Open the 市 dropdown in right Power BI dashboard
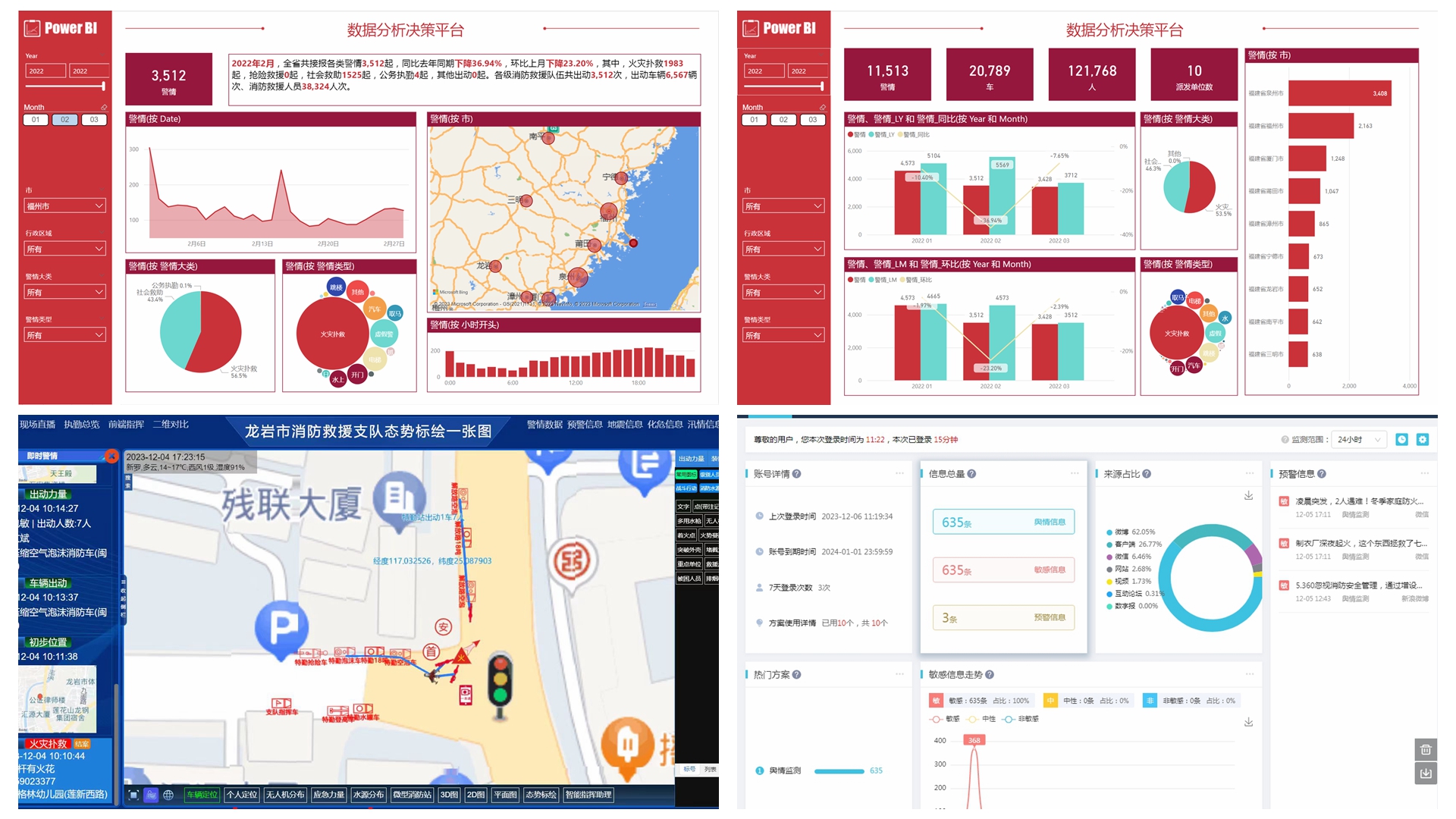Screen dimensions: 1456x819 pyautogui.click(x=784, y=206)
